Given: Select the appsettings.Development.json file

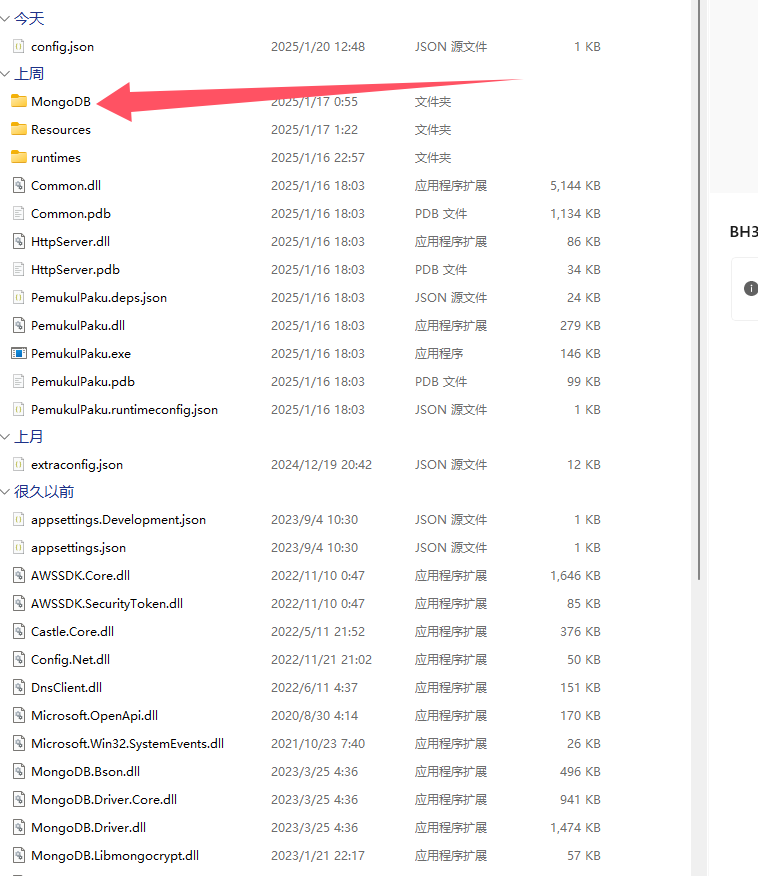Looking at the screenshot, I should [x=118, y=520].
